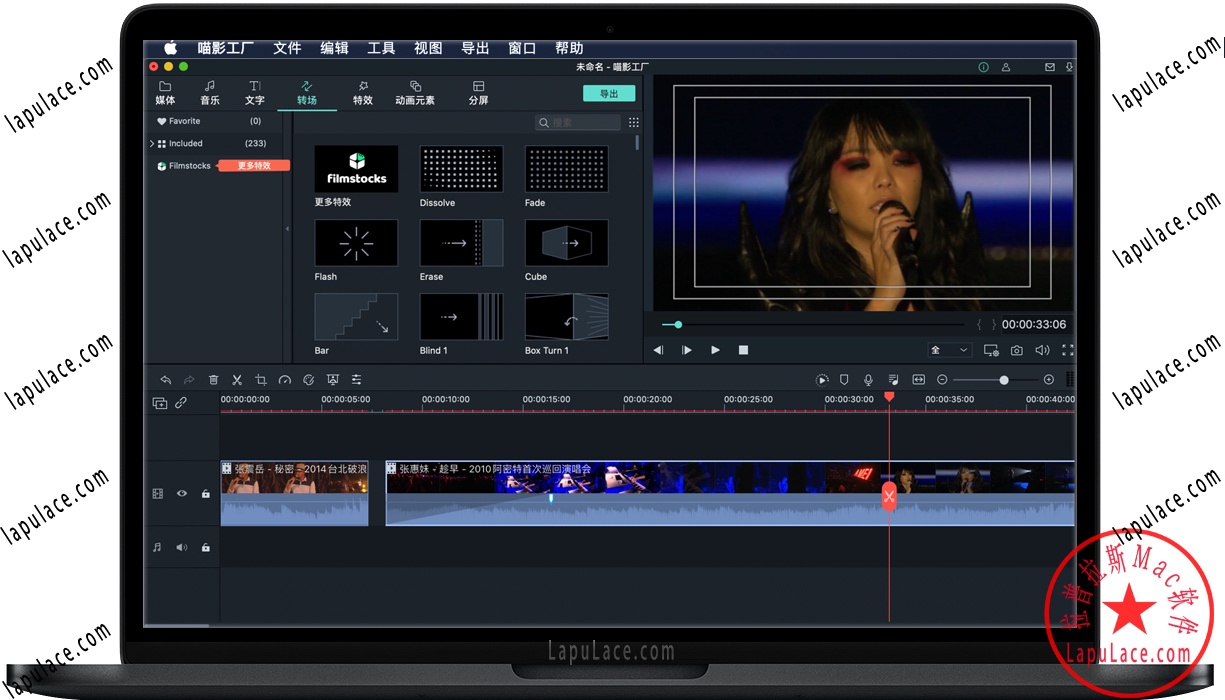Viewport: 1225px width, 700px height.
Task: Switch to grid view of transitions
Action: pos(633,122)
